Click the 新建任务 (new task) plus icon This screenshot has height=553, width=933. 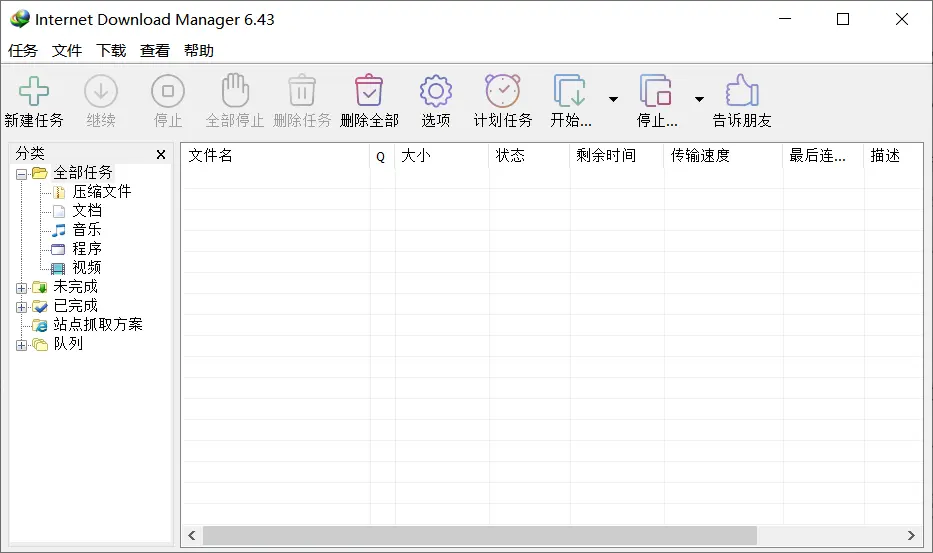(34, 91)
